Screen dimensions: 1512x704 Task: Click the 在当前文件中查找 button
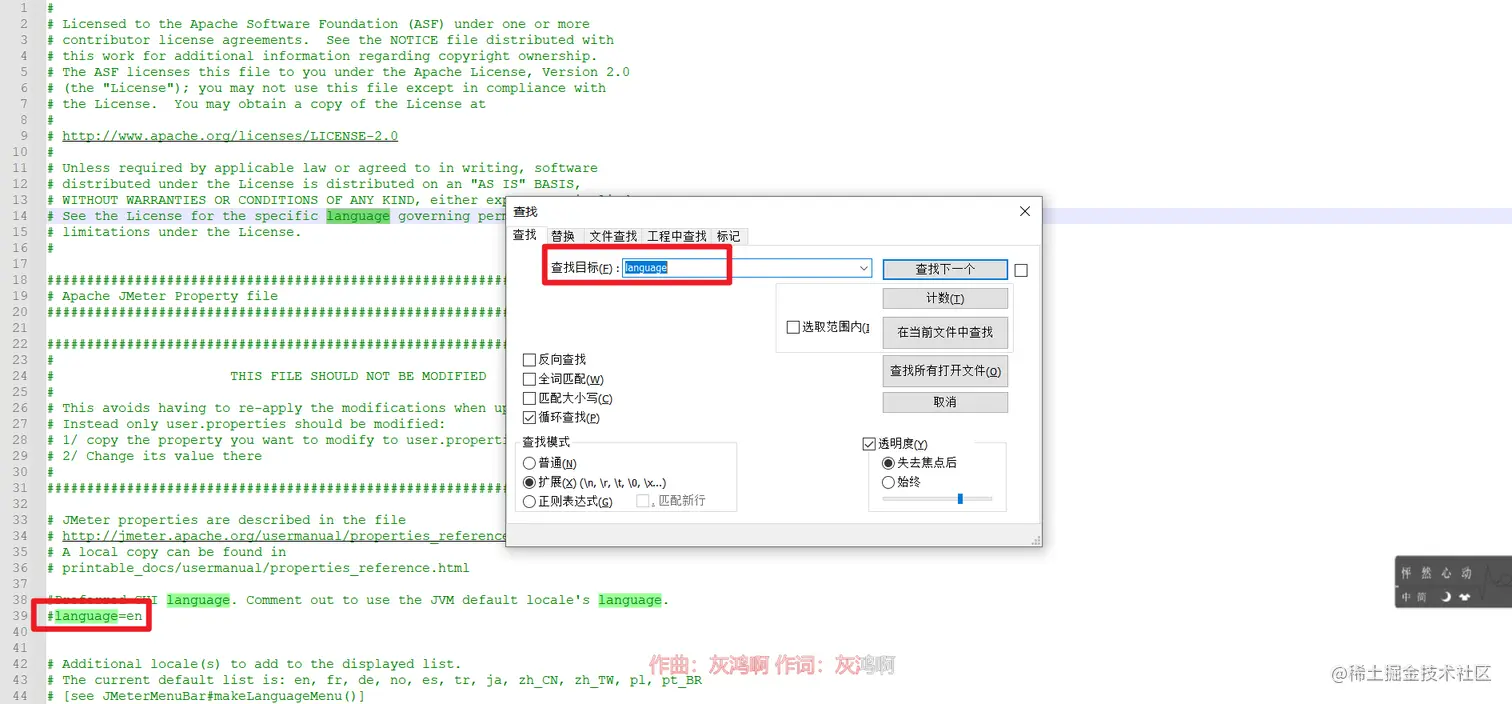945,332
